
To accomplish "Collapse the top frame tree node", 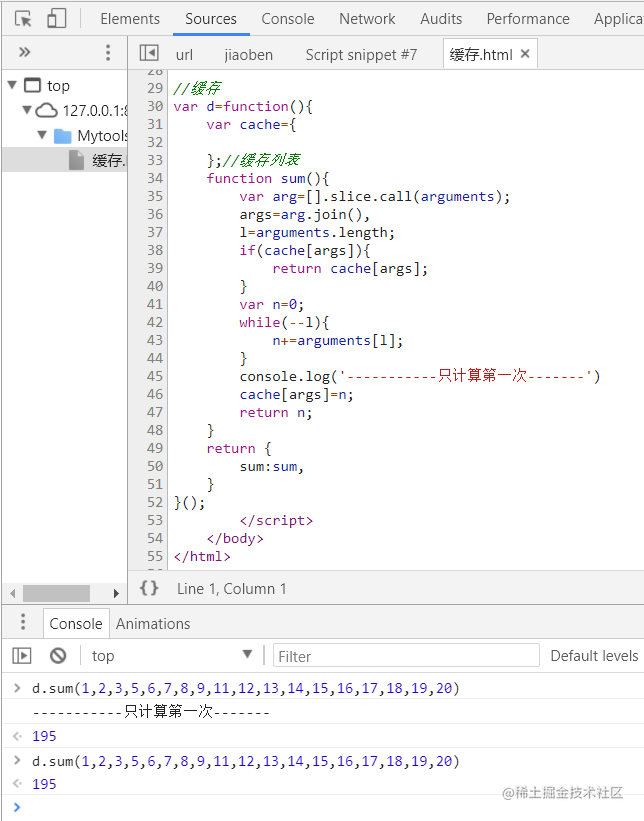I will (13, 84).
